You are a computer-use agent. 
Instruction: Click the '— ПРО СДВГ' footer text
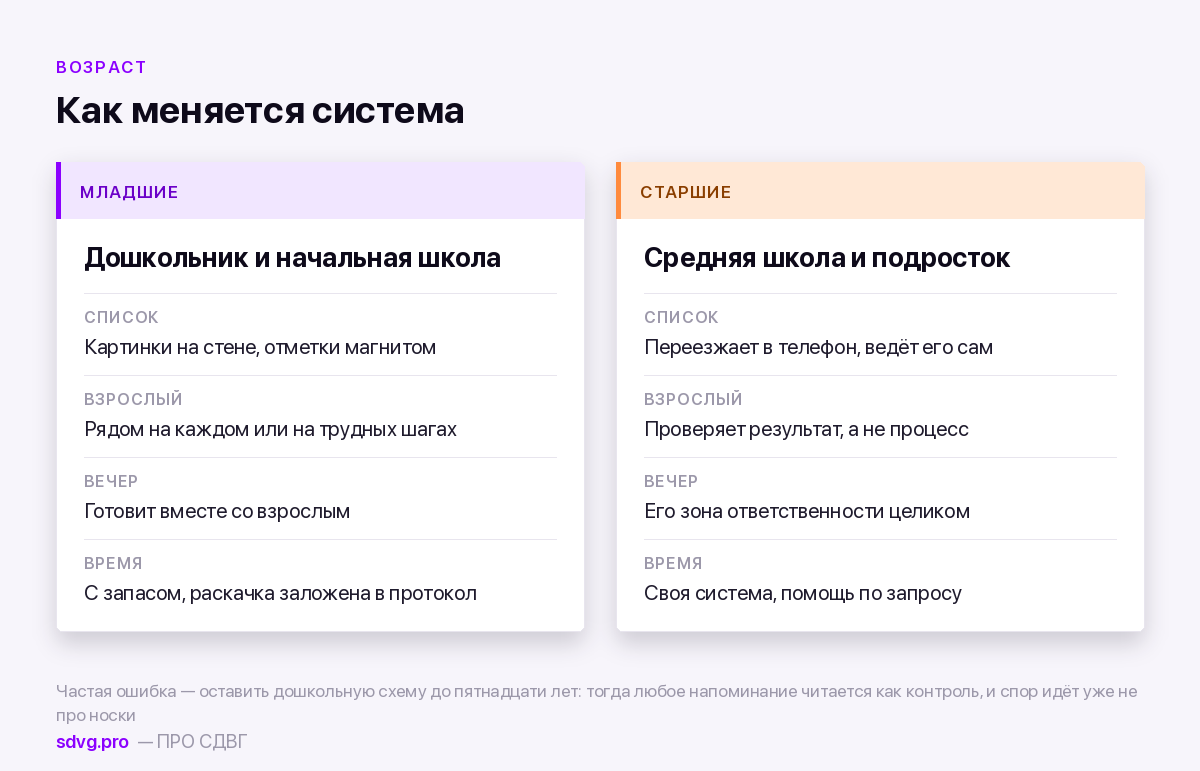point(192,742)
